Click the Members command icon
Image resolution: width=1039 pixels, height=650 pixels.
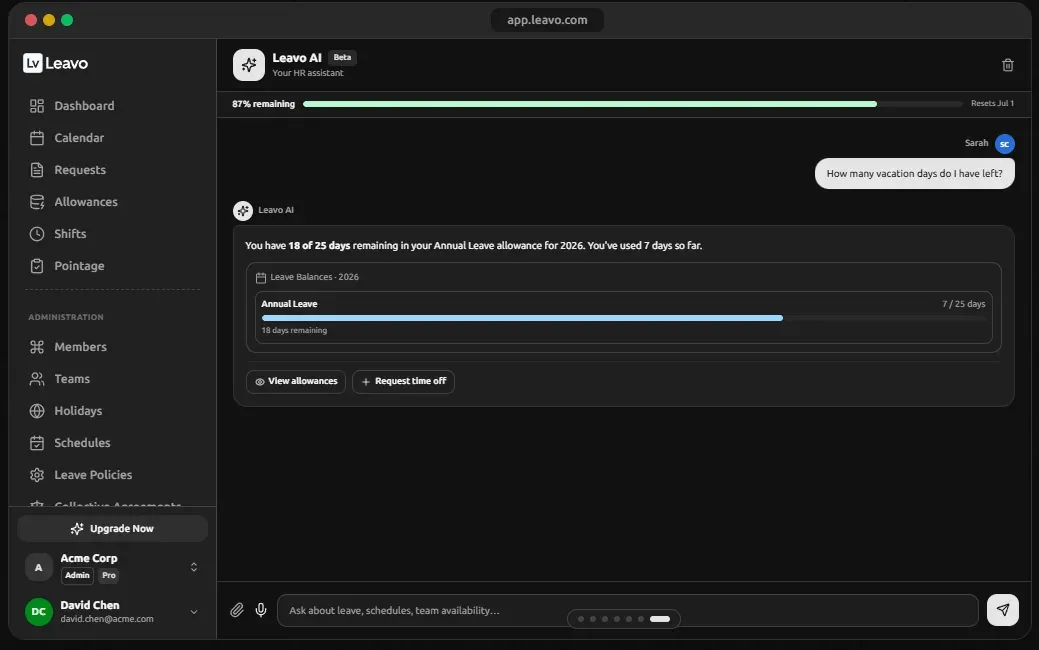coord(37,347)
